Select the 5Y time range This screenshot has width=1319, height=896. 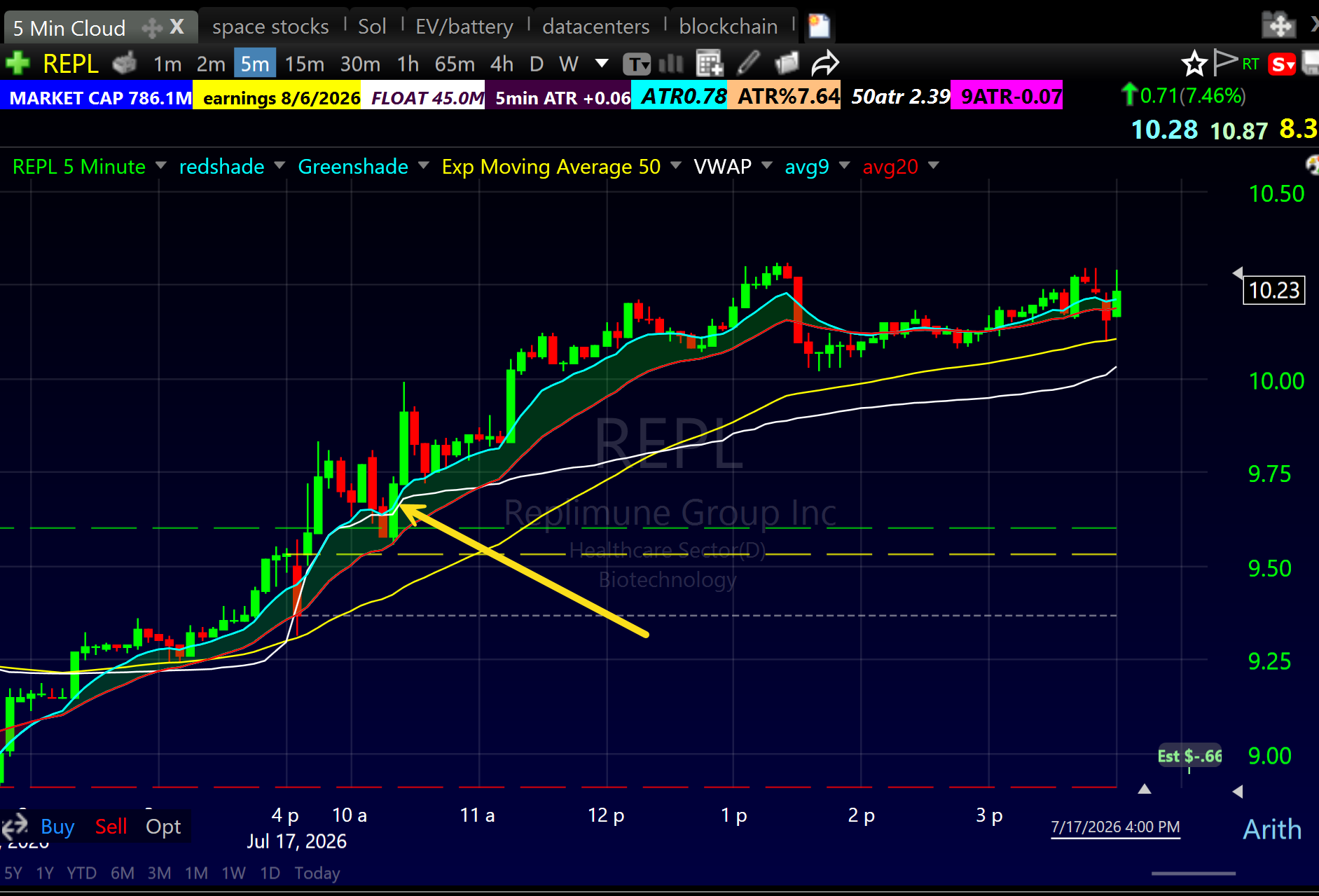(x=13, y=873)
